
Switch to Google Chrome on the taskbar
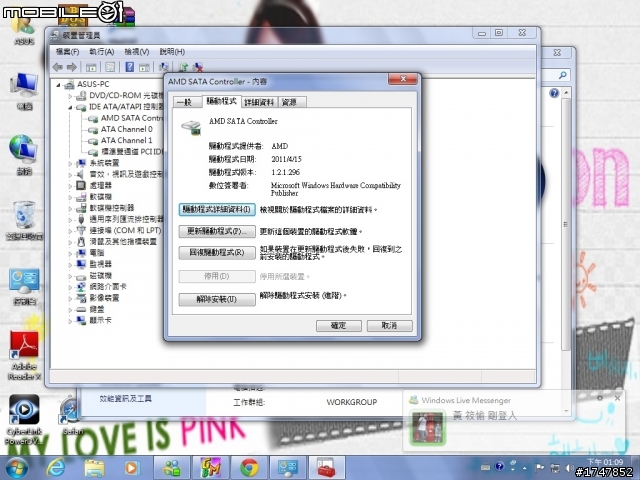click(249, 468)
